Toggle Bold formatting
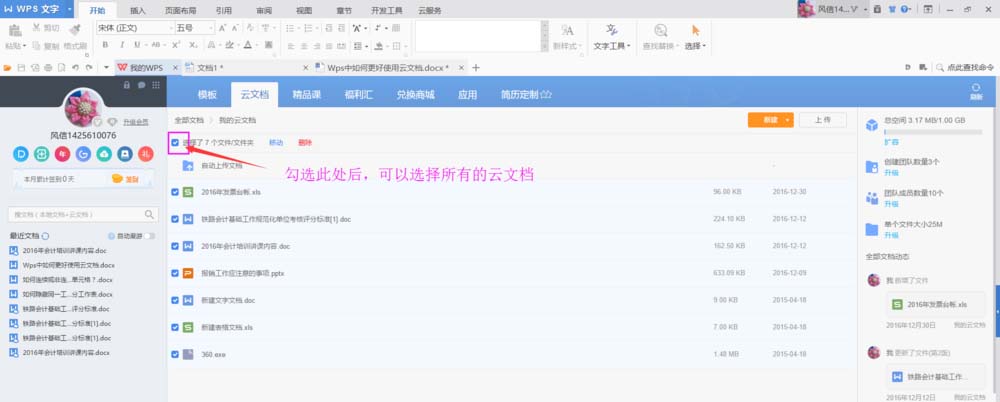1000x402 pixels. (x=105, y=45)
